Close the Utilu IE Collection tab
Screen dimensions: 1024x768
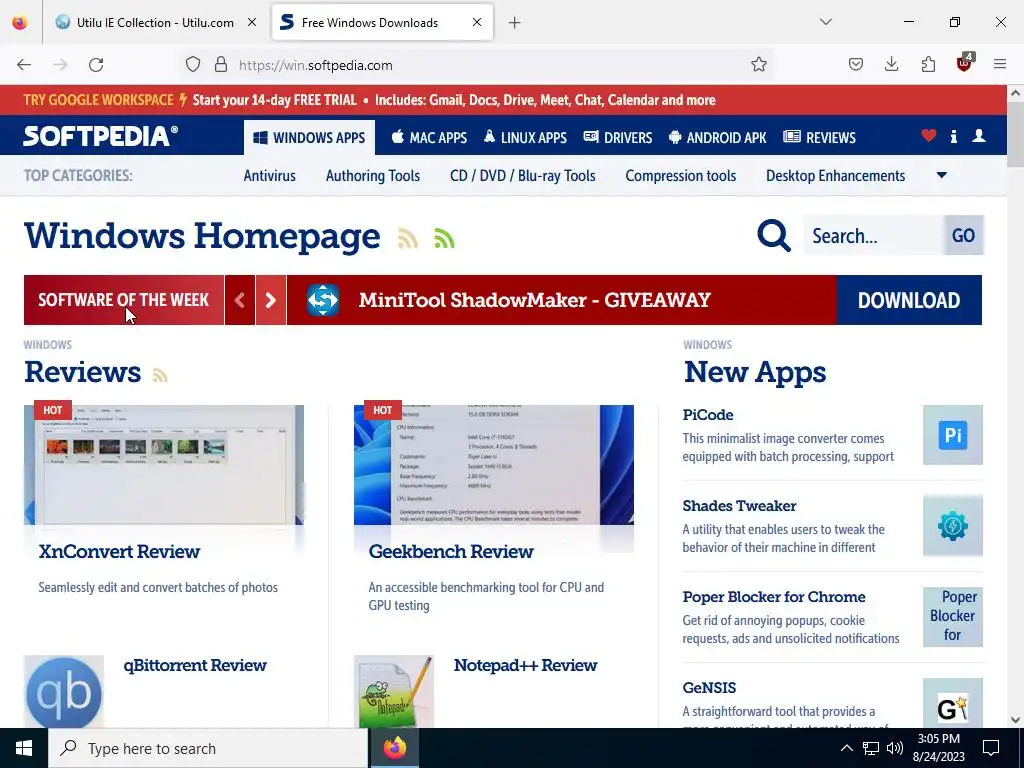click(251, 22)
